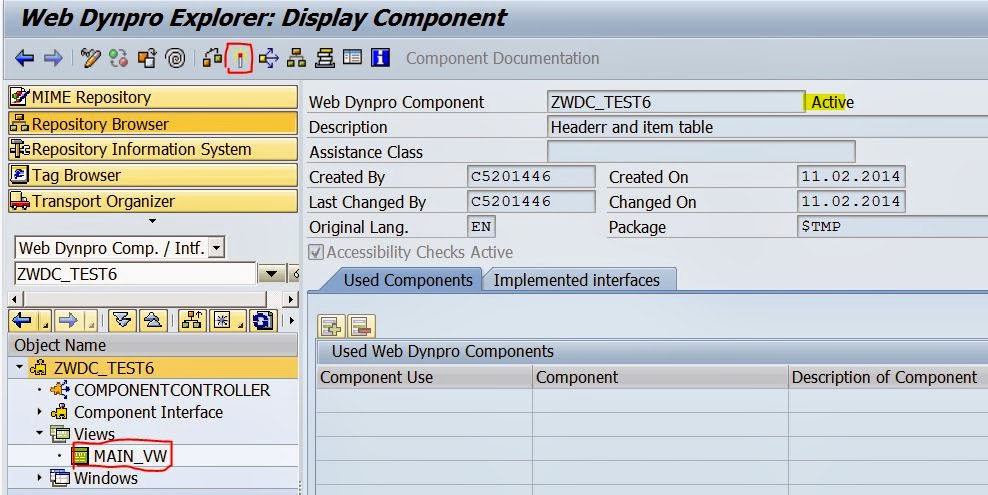The width and height of the screenshot is (988, 495).
Task: Click the right arrow of the horizontal scrollbar
Action: pos(290,299)
